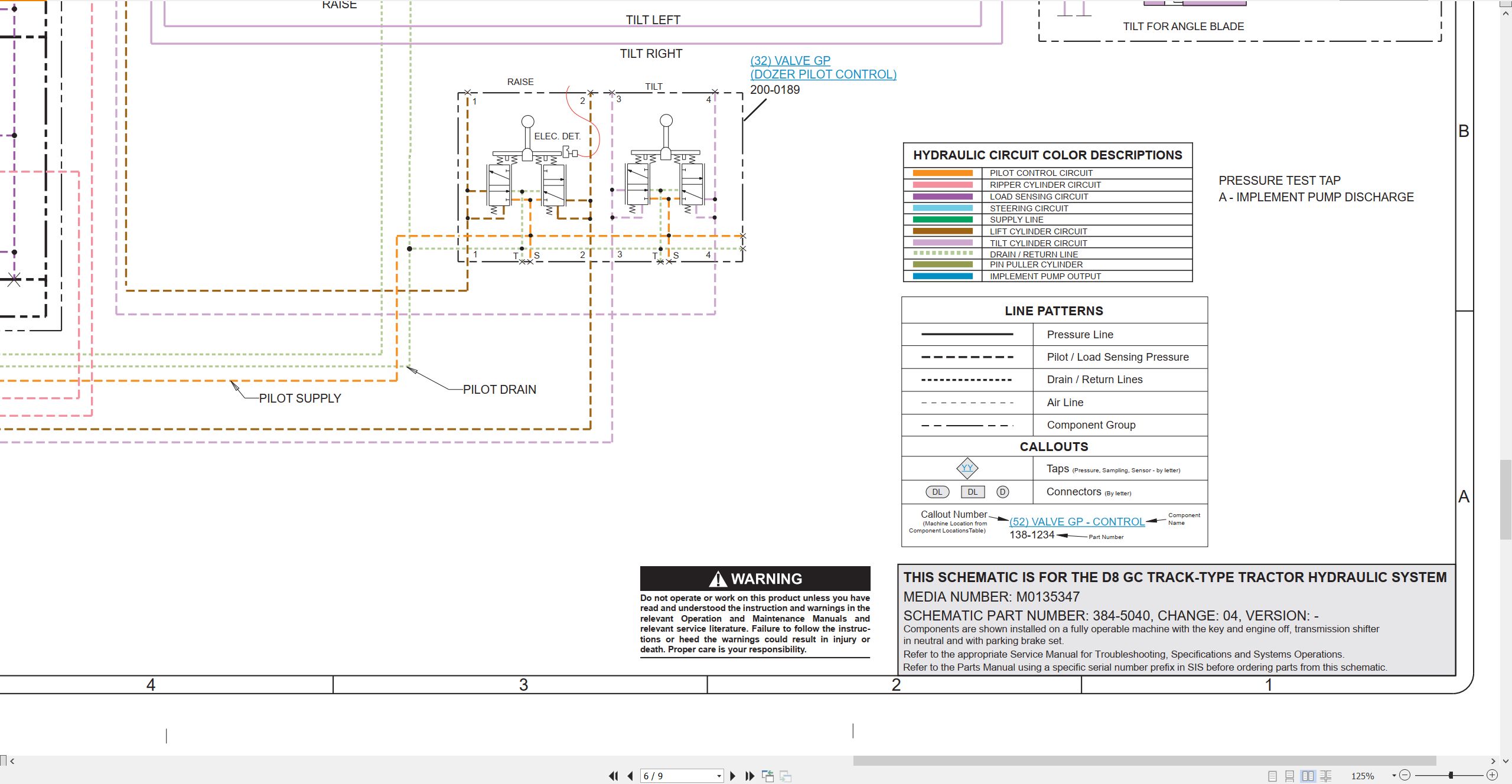
Task: Click the PILOT SUPPLY label
Action: 300,398
